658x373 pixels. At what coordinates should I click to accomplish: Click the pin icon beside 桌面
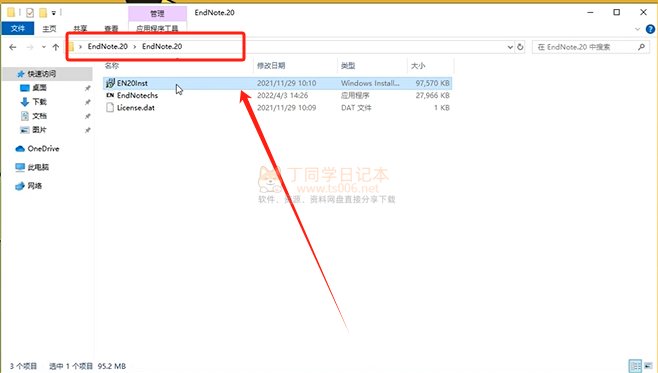tap(87, 88)
